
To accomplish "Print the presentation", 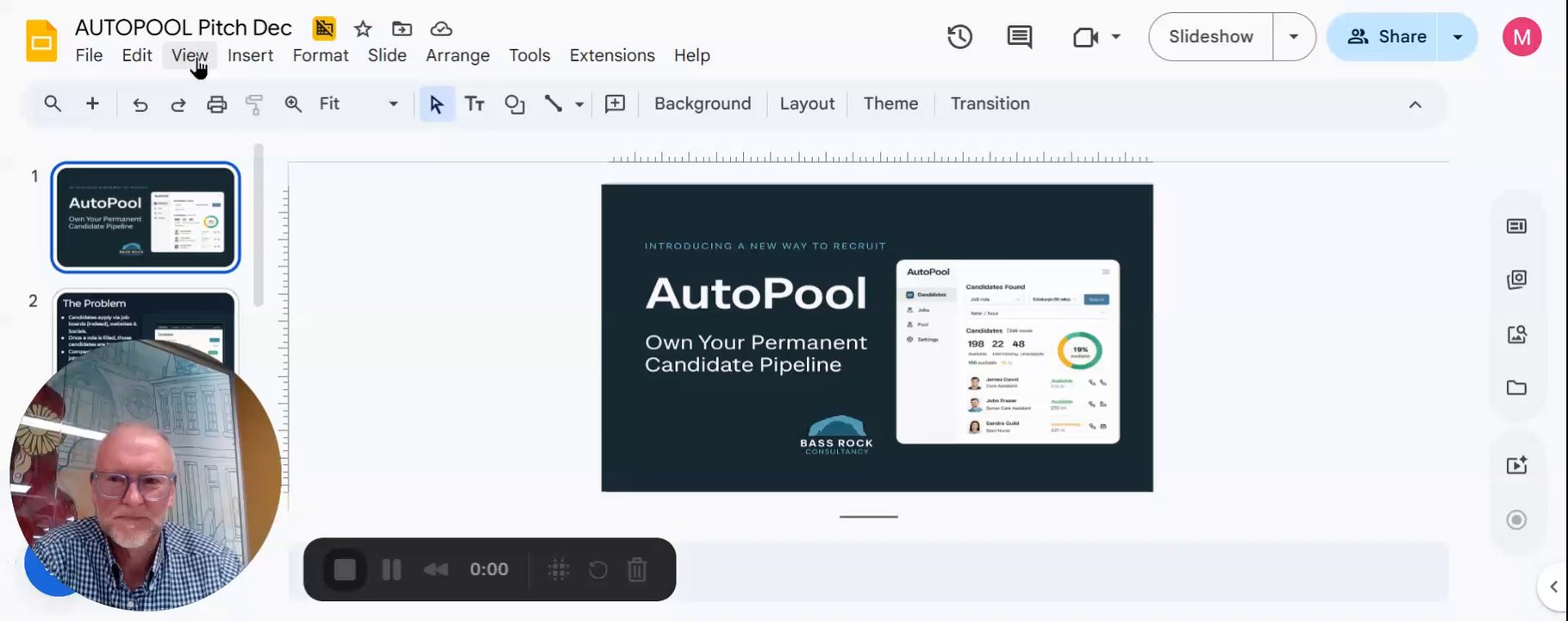I will pyautogui.click(x=216, y=104).
